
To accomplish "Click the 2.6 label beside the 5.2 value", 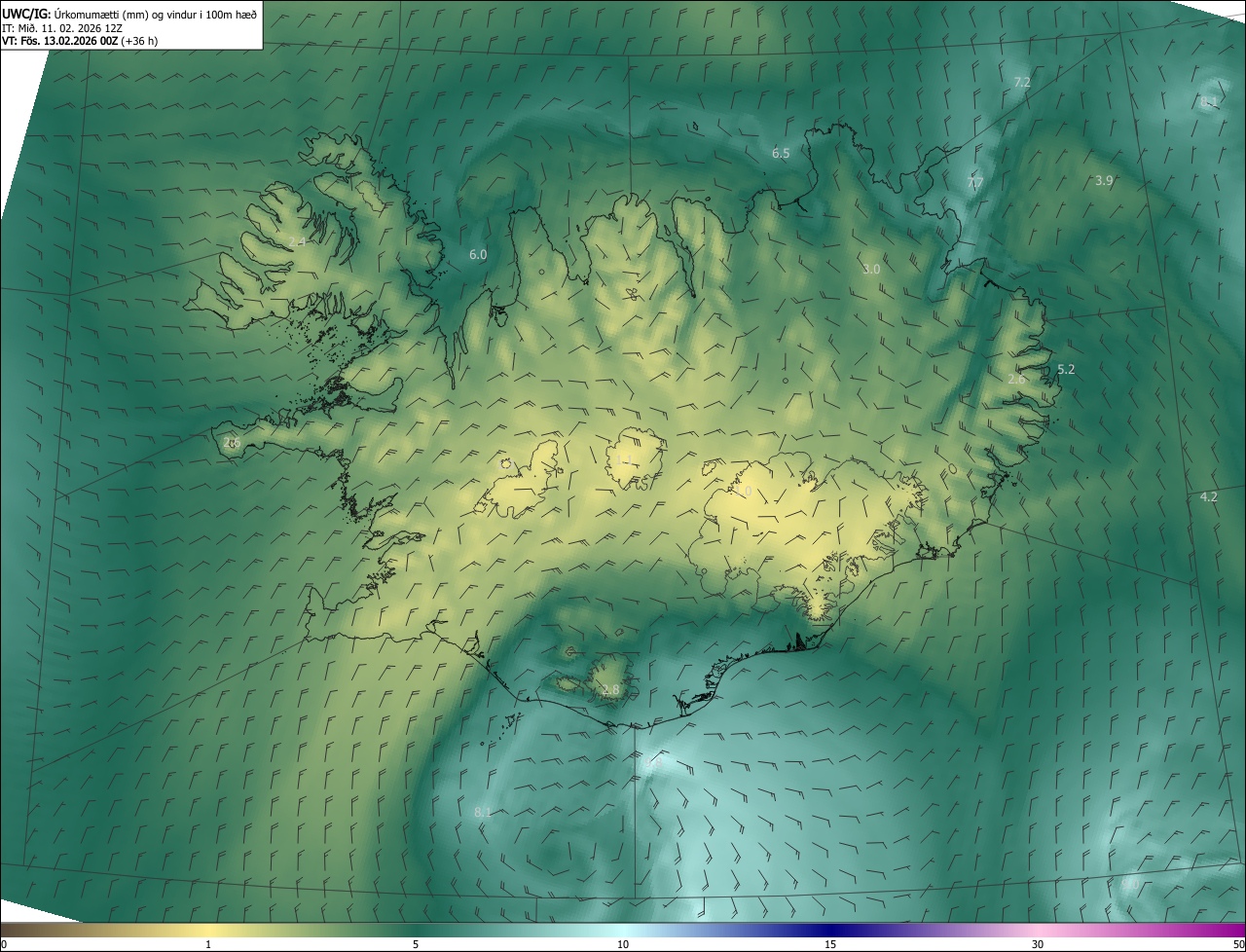I will (x=1015, y=380).
